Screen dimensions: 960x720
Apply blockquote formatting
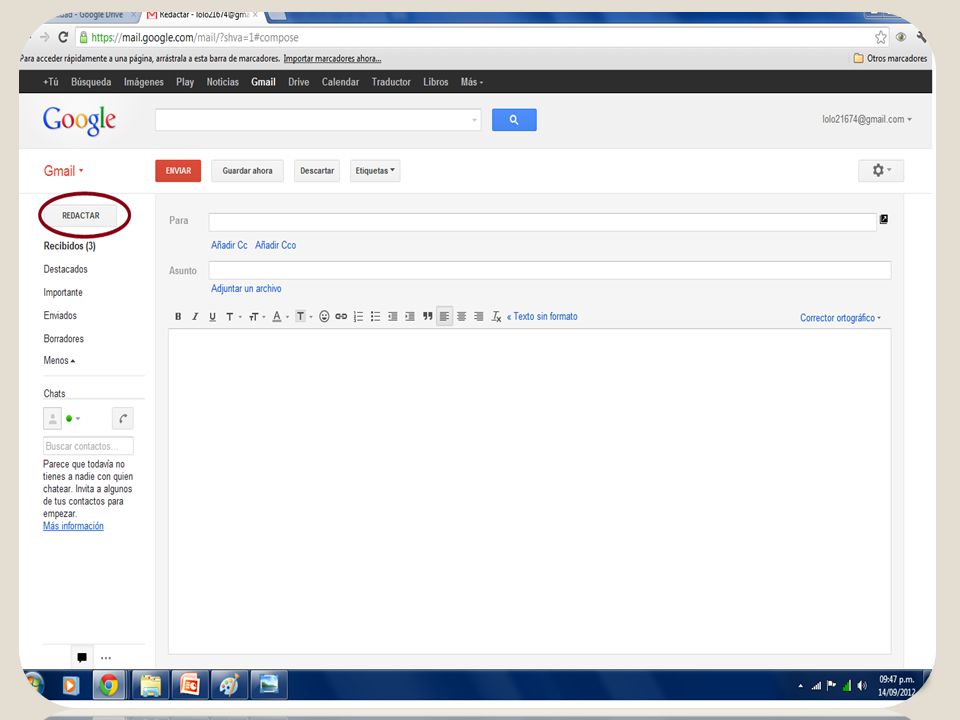pyautogui.click(x=427, y=317)
